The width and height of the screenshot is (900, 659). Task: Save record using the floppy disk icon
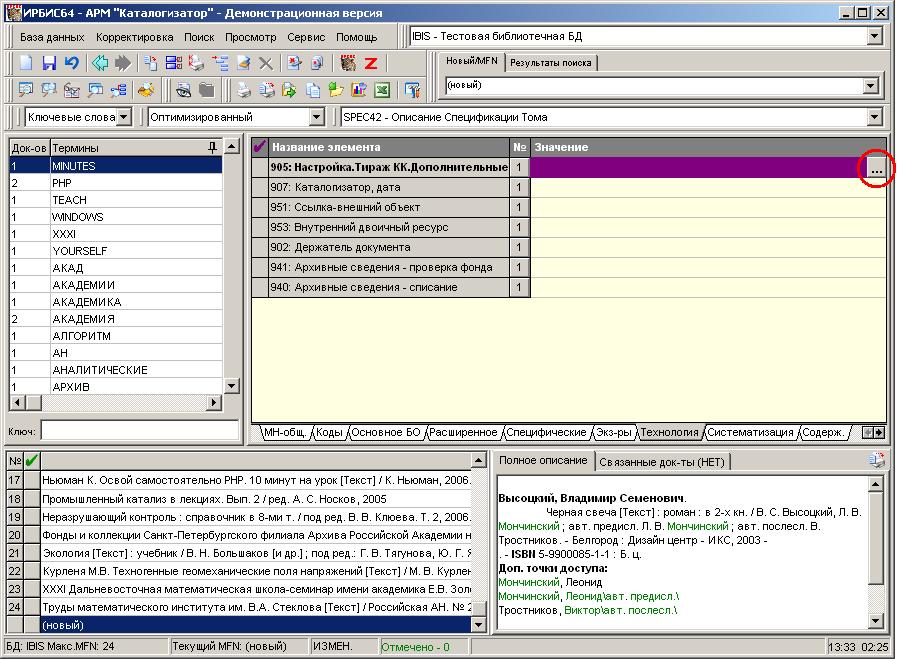click(x=49, y=63)
